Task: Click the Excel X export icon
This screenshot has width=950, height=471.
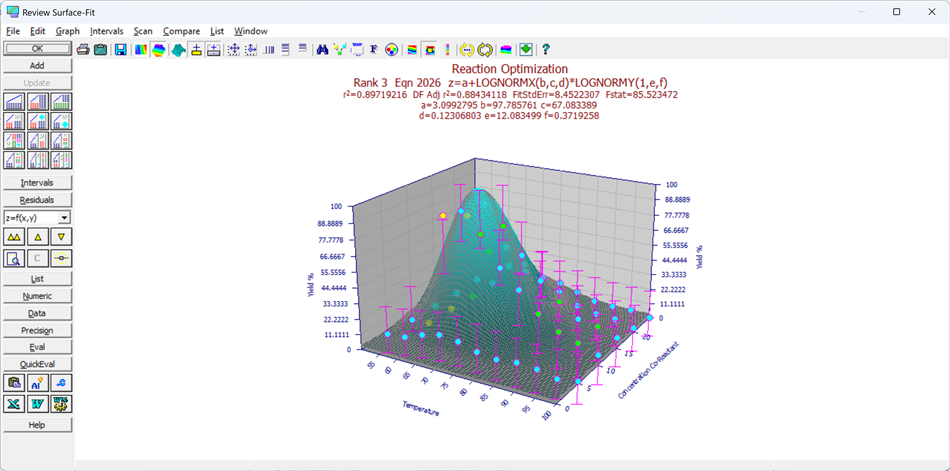Action: (14, 403)
